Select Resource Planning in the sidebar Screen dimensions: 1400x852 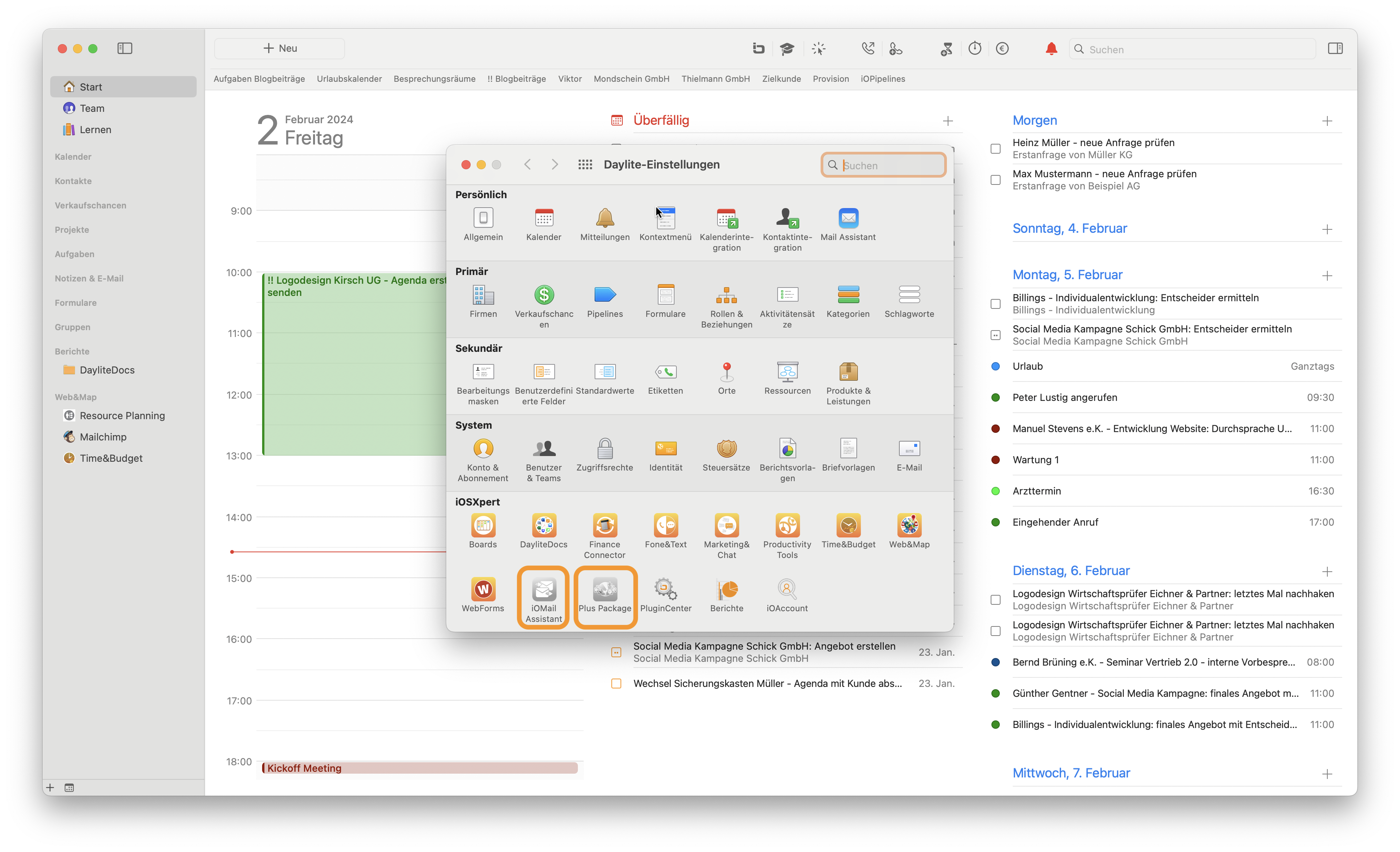(x=123, y=416)
